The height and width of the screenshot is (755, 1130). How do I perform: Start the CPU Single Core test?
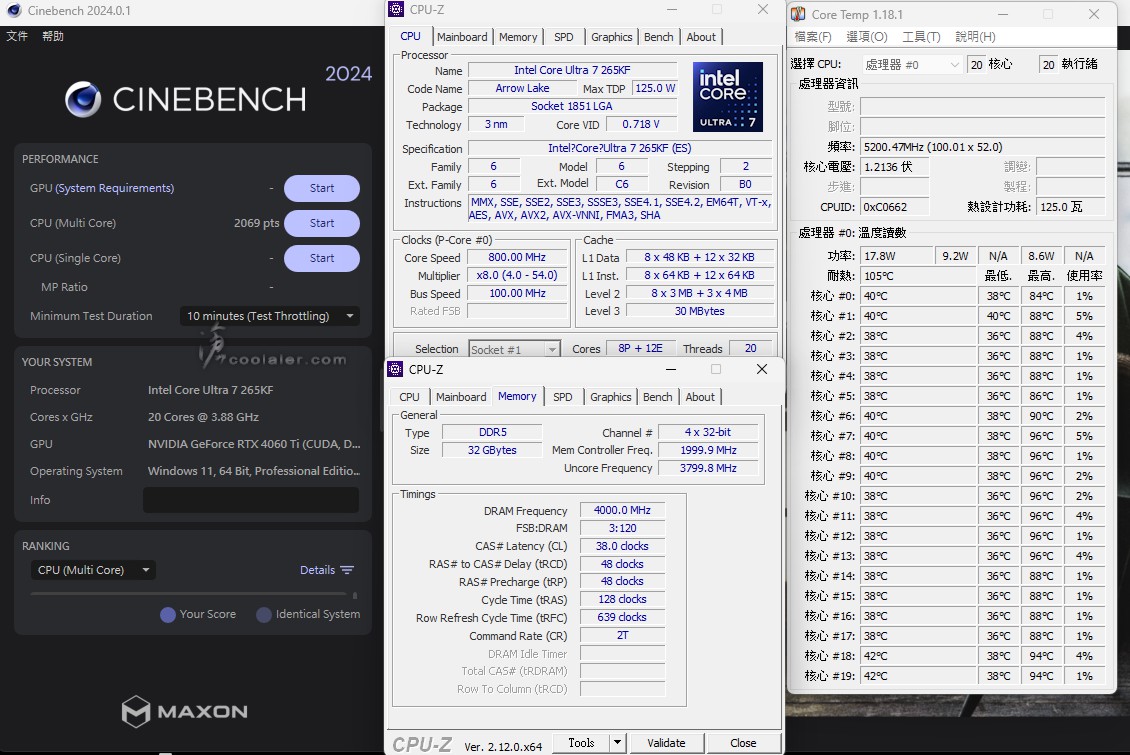(x=321, y=258)
